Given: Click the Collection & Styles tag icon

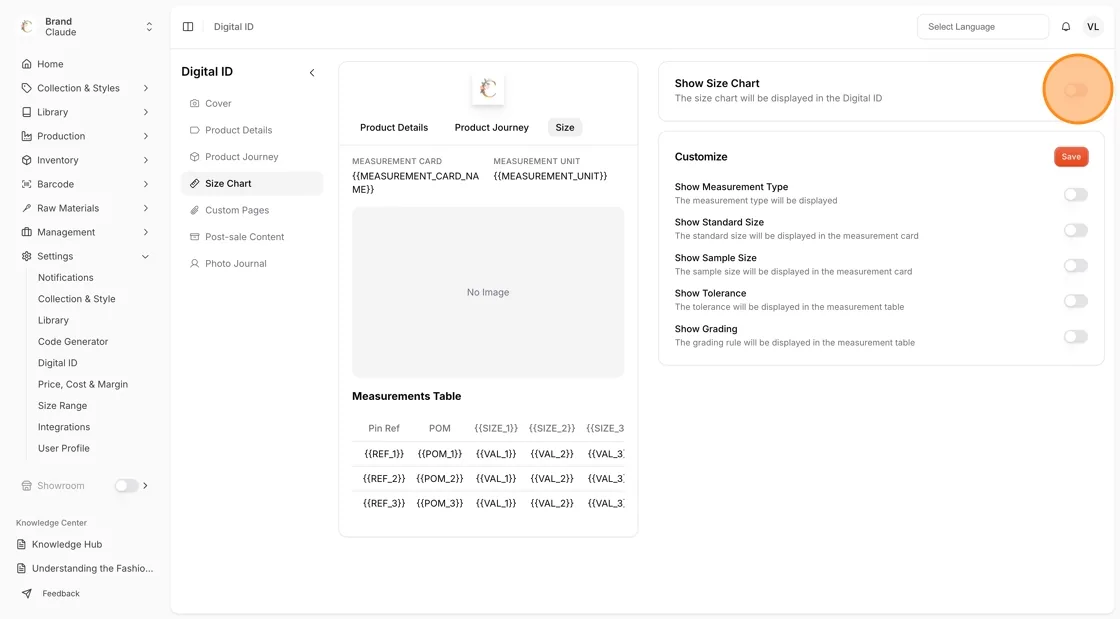Looking at the screenshot, I should [26, 88].
